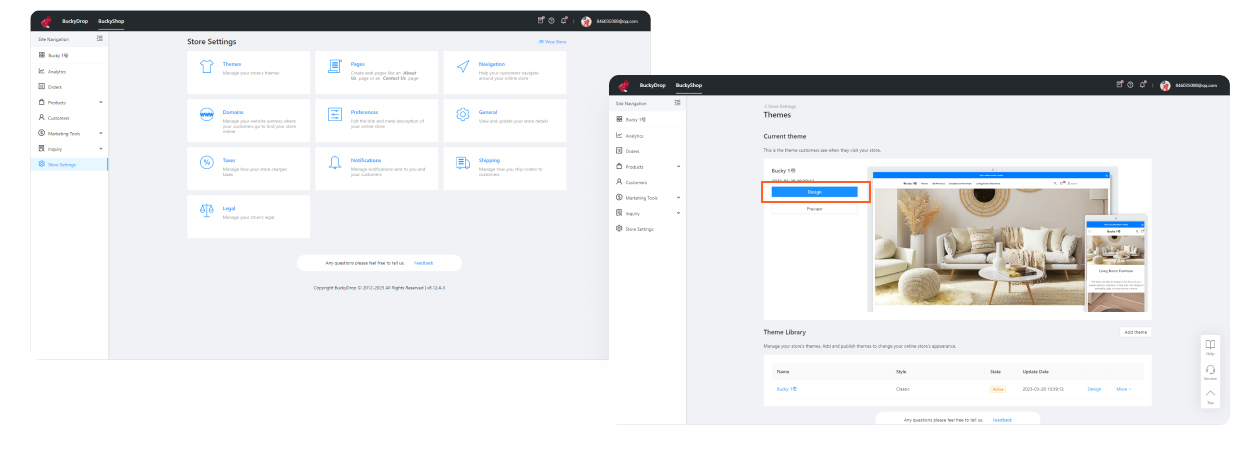Screen dimensions: 1260x475
Task: Click user avatar in Themes window header
Action: pyautogui.click(x=1165, y=85)
